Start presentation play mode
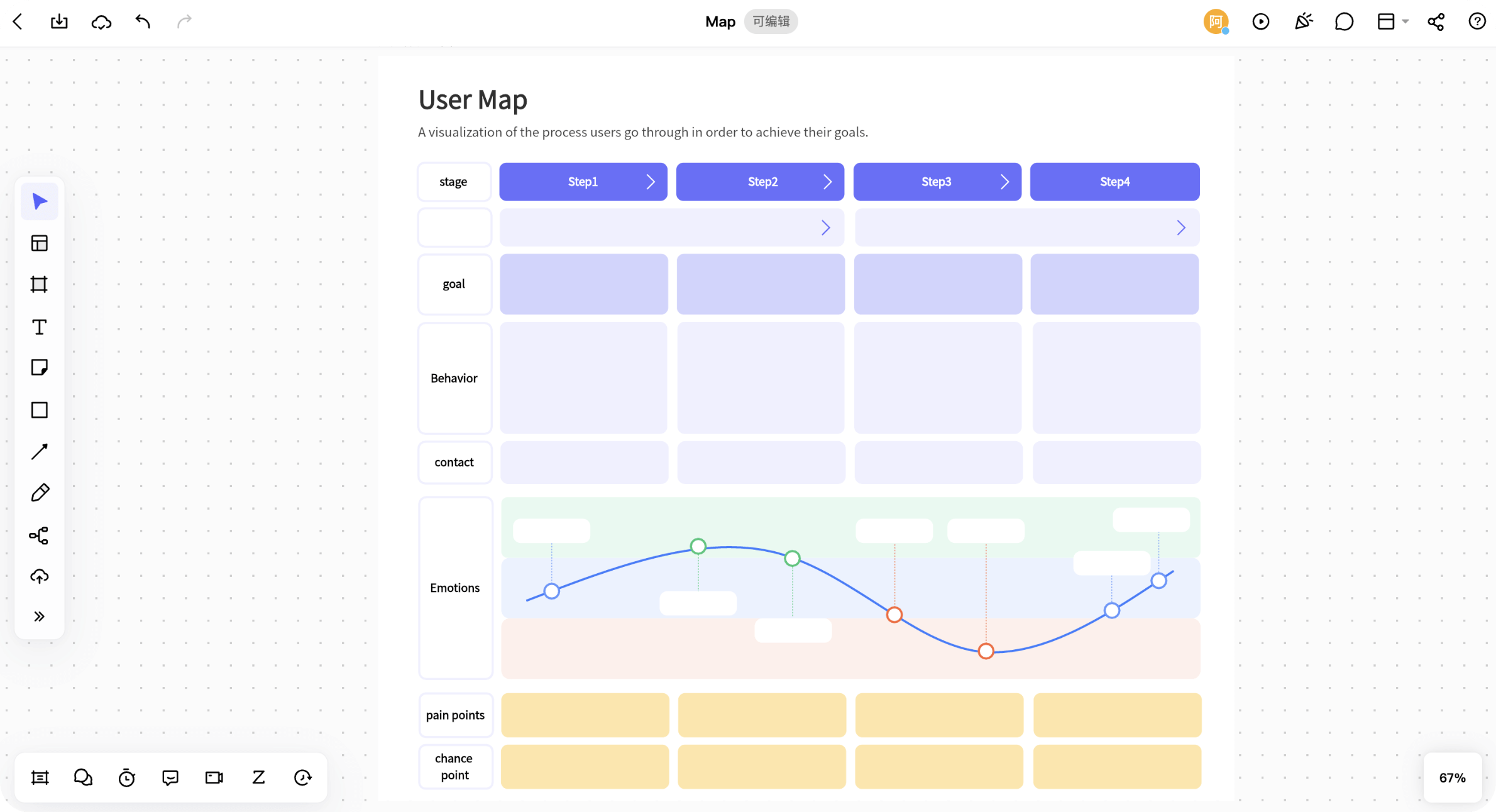 pyautogui.click(x=1260, y=21)
